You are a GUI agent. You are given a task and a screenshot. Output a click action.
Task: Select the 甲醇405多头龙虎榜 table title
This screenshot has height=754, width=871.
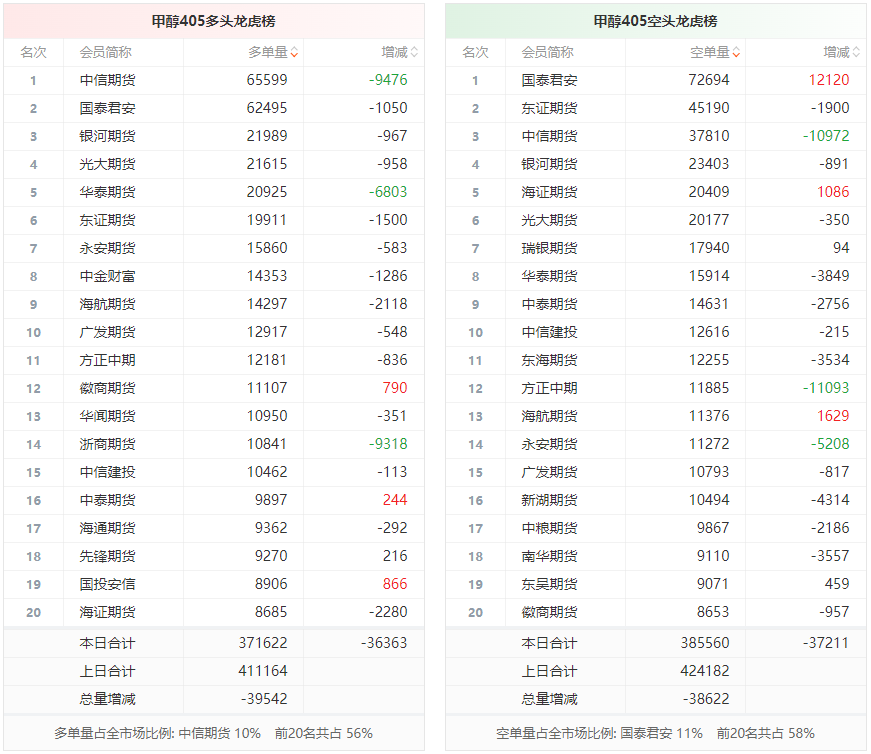click(x=213, y=21)
